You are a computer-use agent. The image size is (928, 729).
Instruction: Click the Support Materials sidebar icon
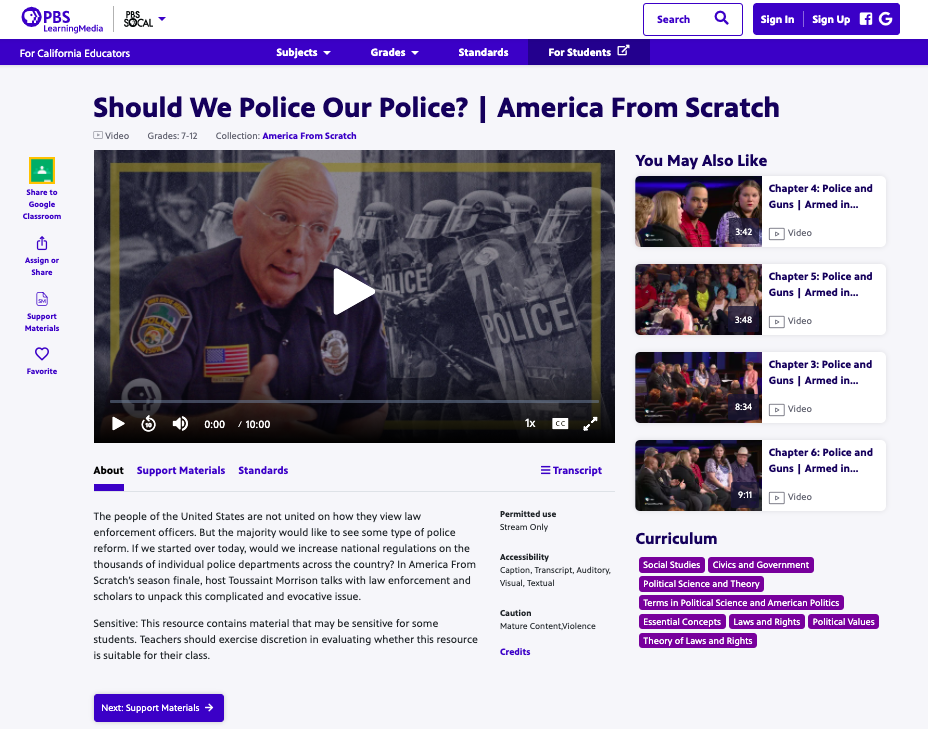(x=41, y=298)
